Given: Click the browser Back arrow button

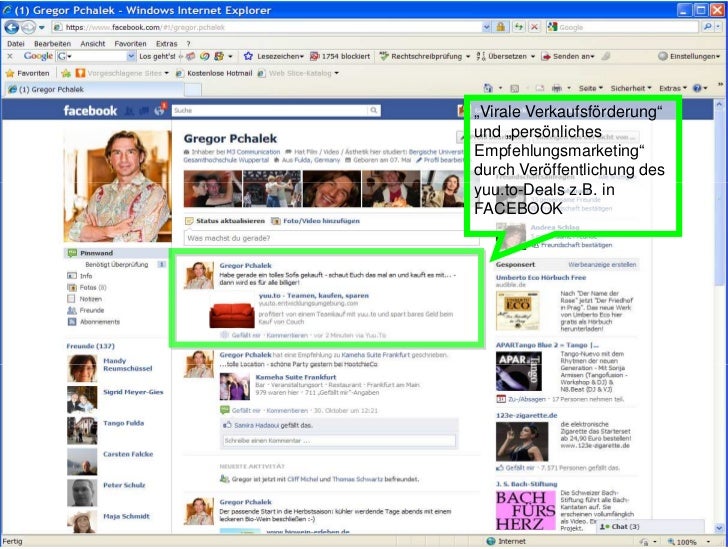Looking at the screenshot, I should click(12, 27).
